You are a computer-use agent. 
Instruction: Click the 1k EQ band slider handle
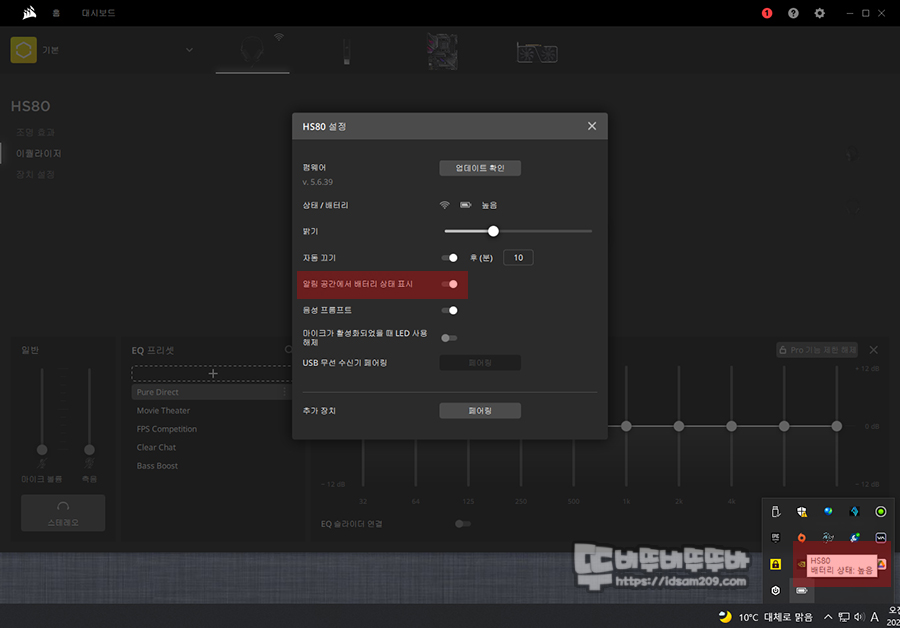(626, 426)
